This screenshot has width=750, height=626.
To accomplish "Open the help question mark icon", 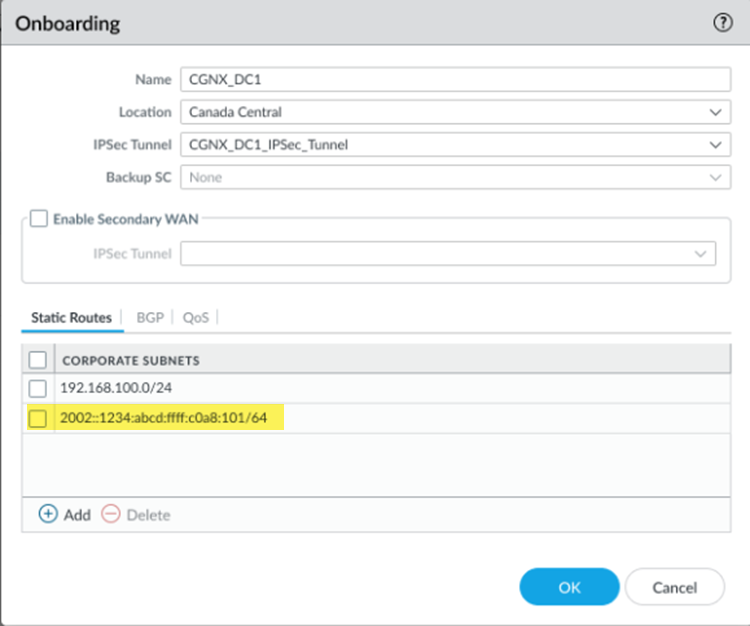I will [723, 24].
